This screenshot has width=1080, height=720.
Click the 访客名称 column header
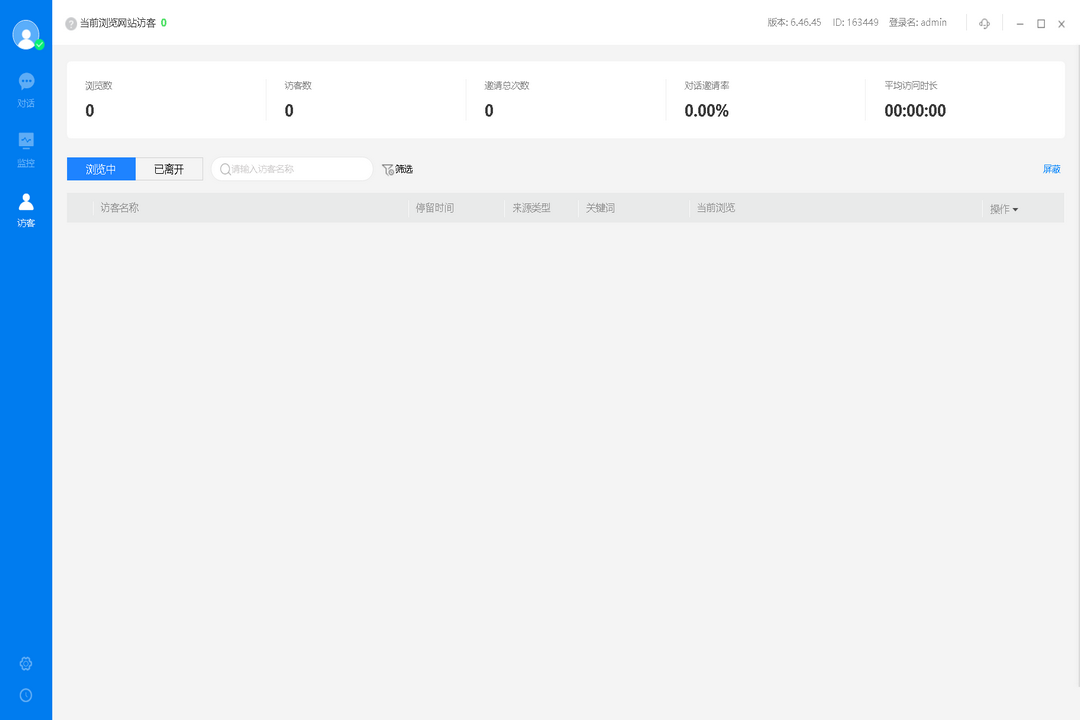tap(119, 208)
